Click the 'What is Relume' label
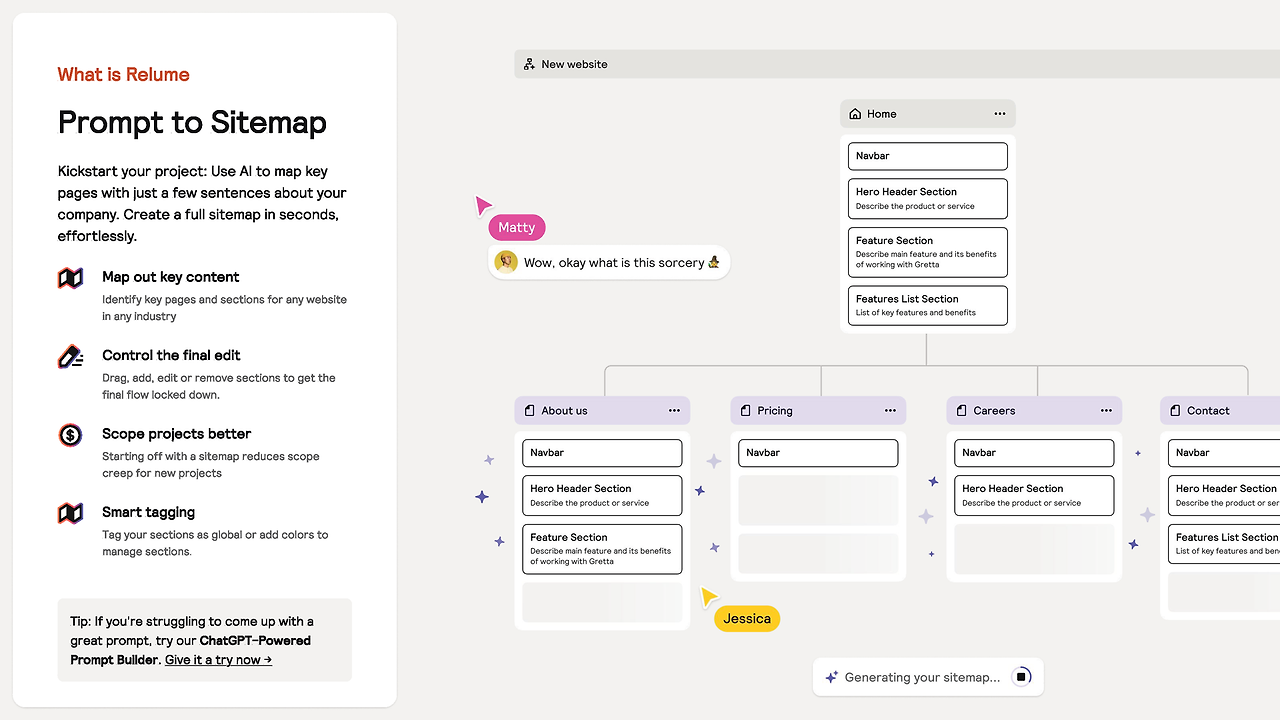The width and height of the screenshot is (1280, 720). (x=124, y=75)
